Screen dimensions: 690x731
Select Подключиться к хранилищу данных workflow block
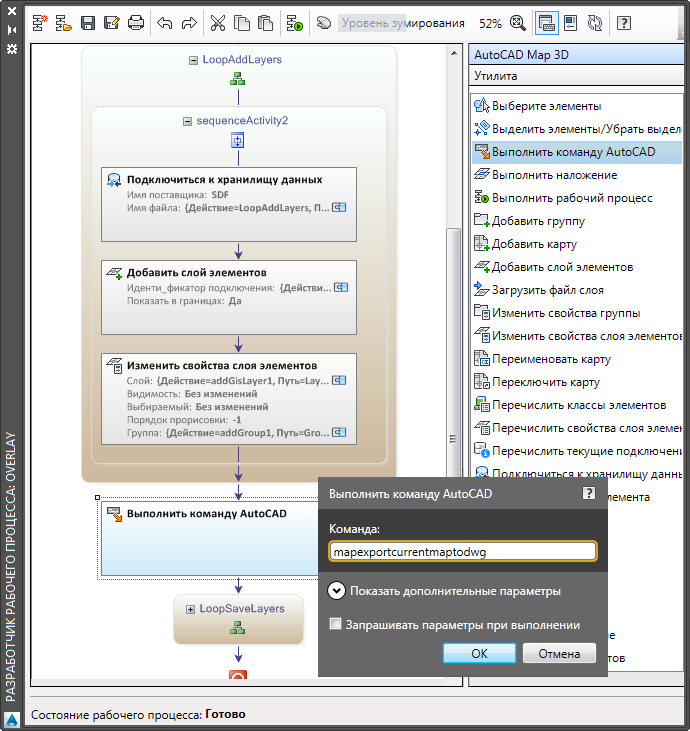tap(229, 204)
